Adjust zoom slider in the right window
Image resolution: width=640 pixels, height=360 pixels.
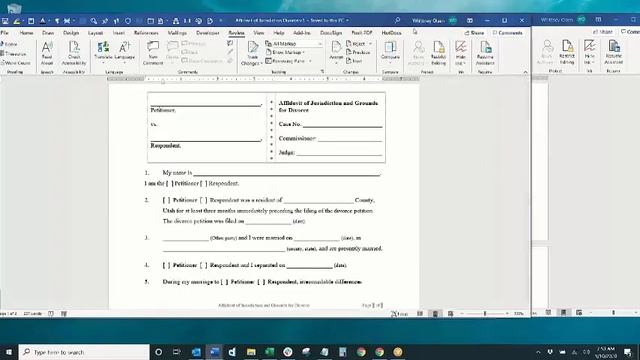(x=613, y=313)
